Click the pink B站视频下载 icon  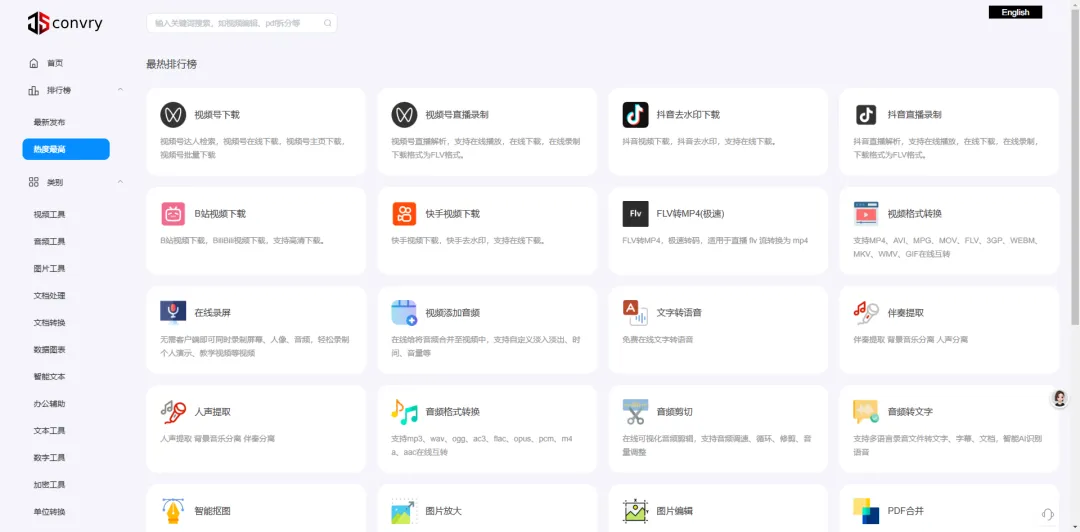(173, 214)
